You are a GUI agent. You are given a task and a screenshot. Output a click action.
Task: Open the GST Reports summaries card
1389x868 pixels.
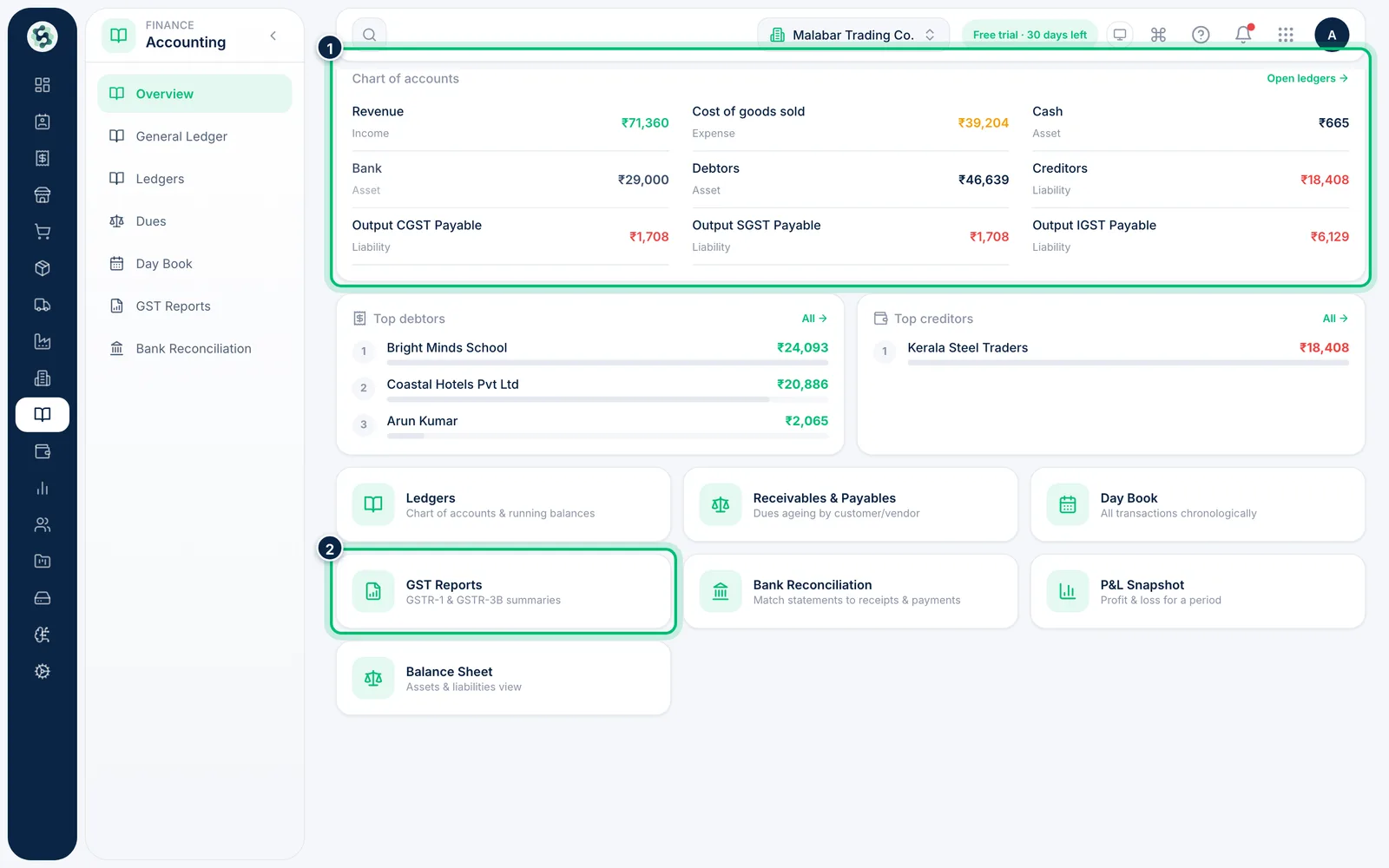coord(504,591)
